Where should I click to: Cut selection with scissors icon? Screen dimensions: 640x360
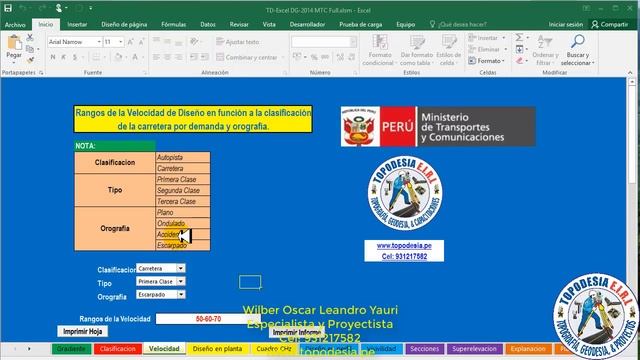pos(30,38)
